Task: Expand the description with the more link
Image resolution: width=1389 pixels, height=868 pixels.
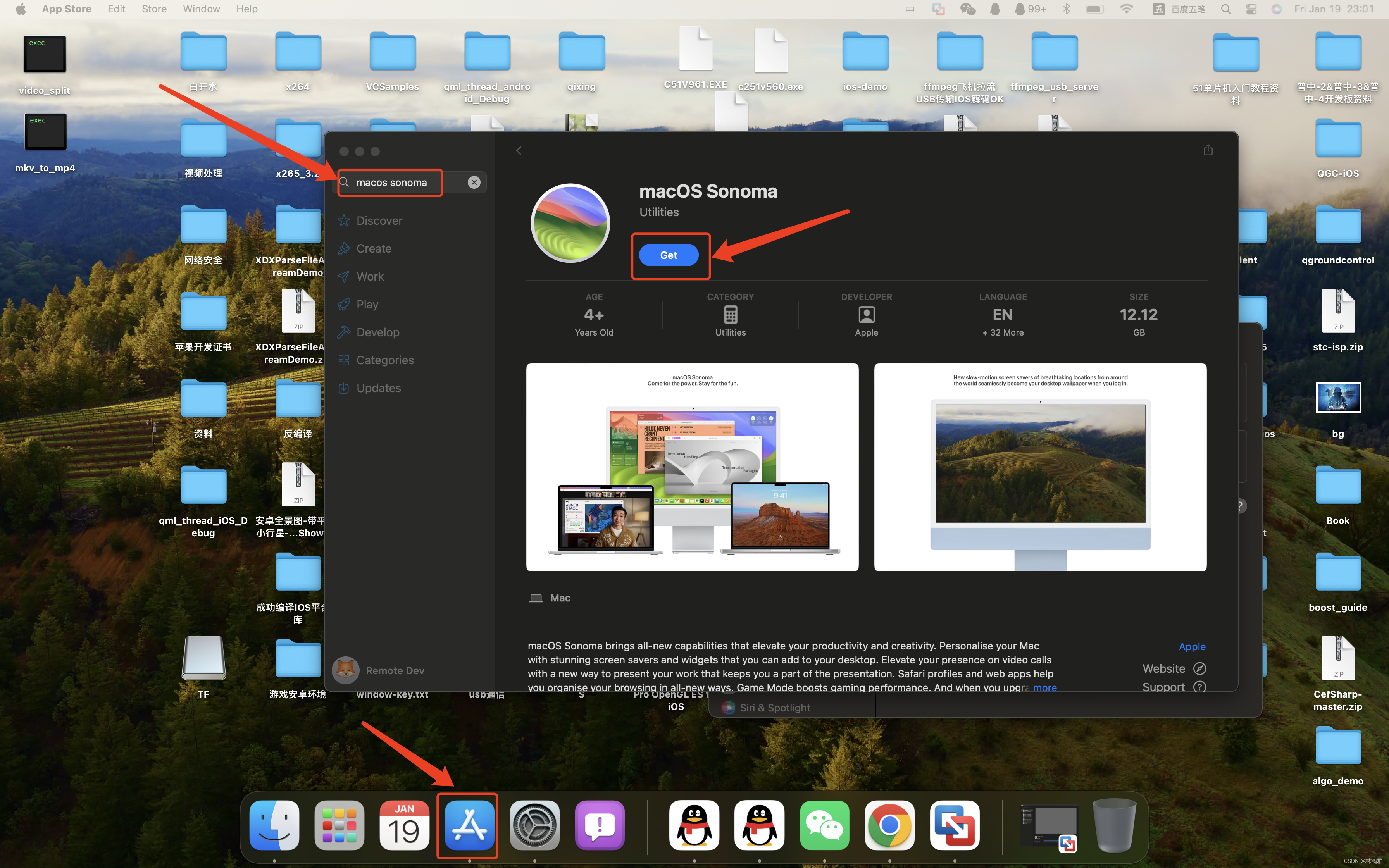Action: (x=1044, y=687)
